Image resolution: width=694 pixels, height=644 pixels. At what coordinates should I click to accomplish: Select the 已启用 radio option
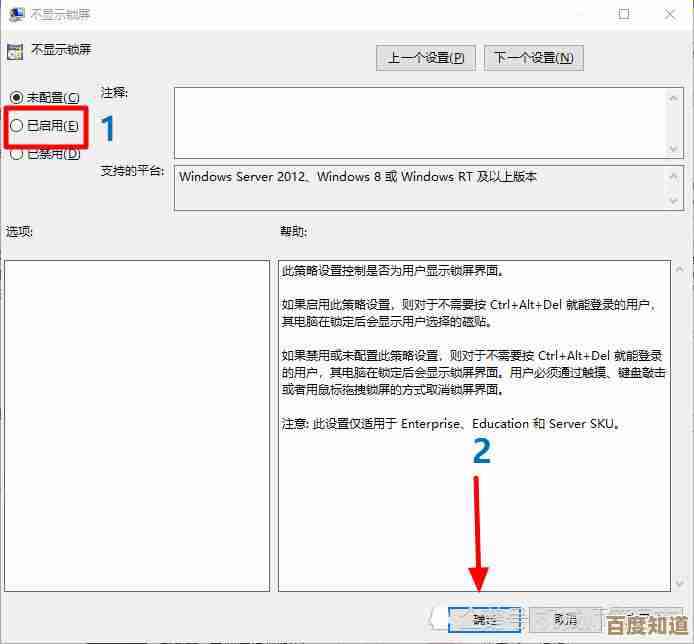(x=16, y=126)
